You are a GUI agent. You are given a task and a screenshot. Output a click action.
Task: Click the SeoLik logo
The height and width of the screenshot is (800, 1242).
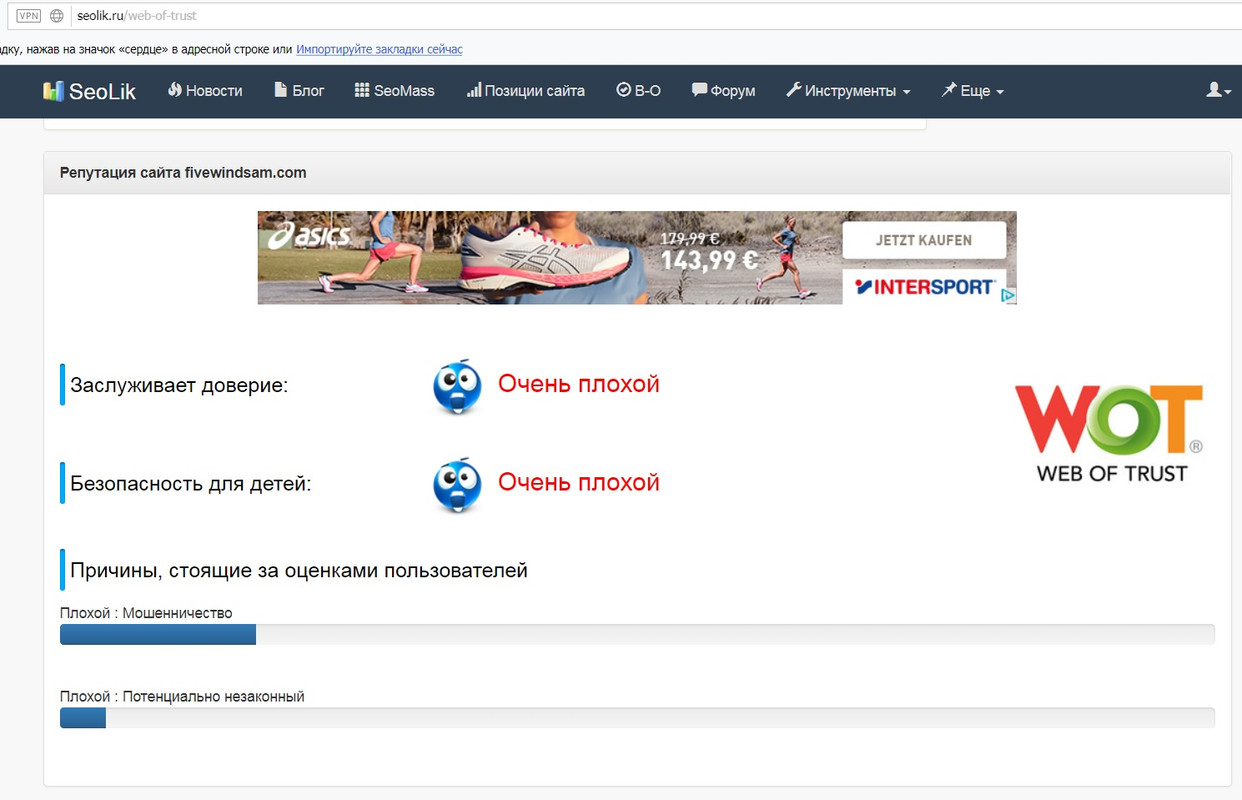89,91
